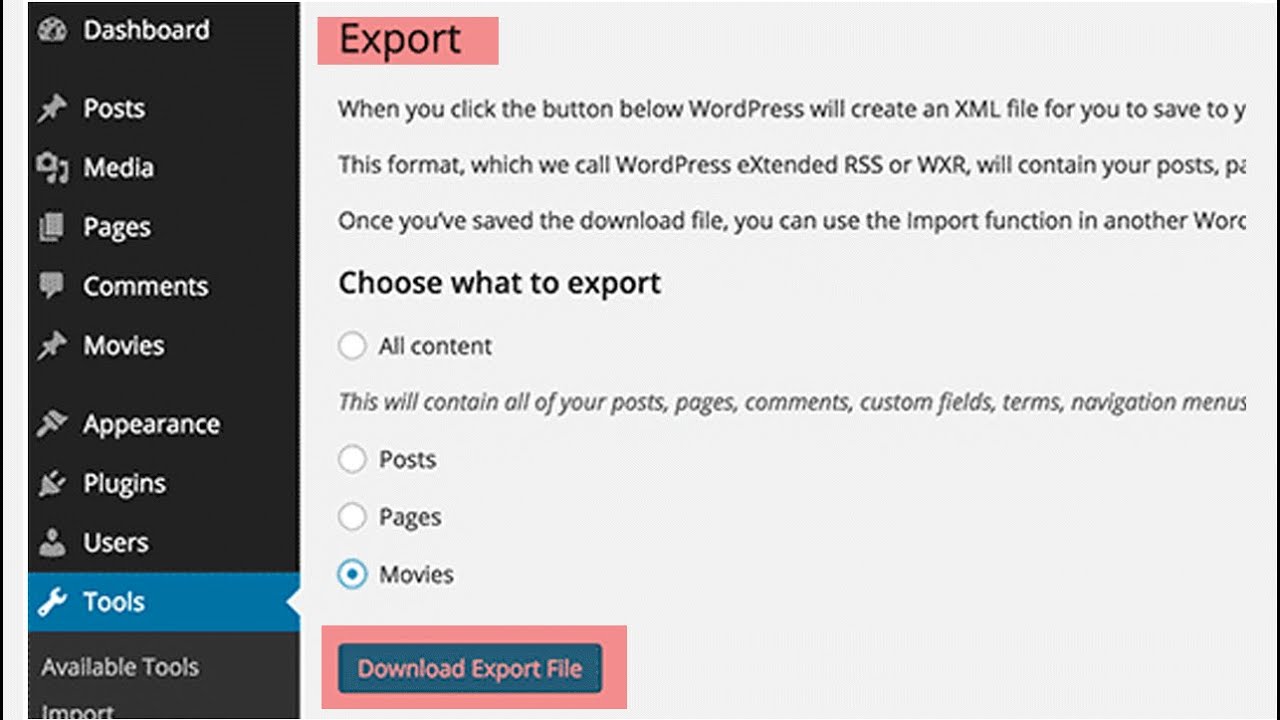
Task: Open the Posts menu label in sidebar
Action: (x=114, y=108)
